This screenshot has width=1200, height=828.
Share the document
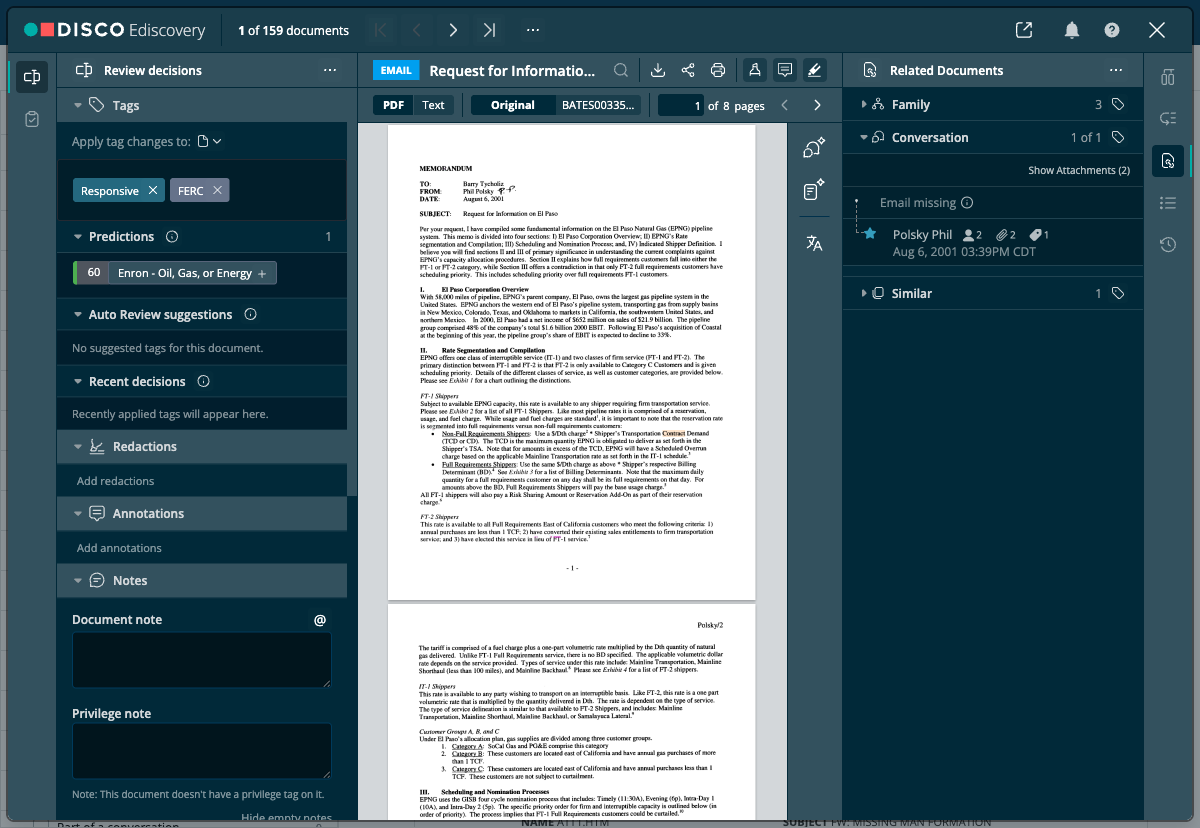click(688, 70)
